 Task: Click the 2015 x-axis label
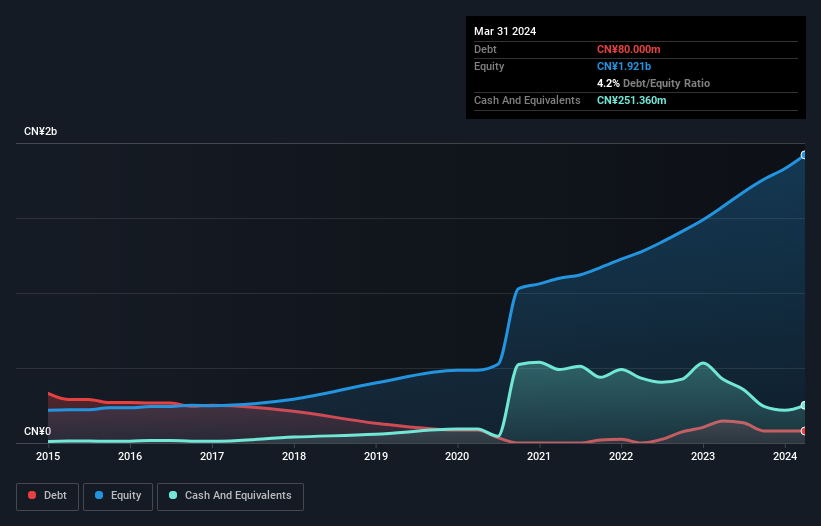coord(48,456)
